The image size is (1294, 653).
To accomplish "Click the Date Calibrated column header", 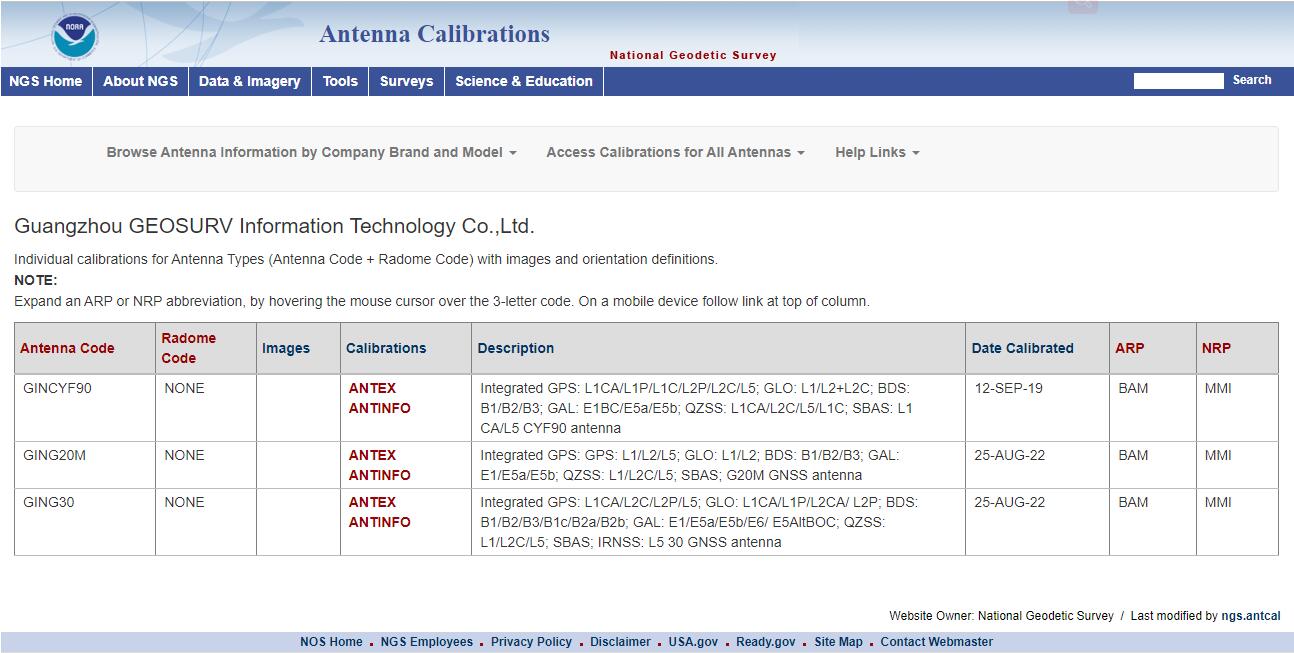I will pyautogui.click(x=1022, y=348).
